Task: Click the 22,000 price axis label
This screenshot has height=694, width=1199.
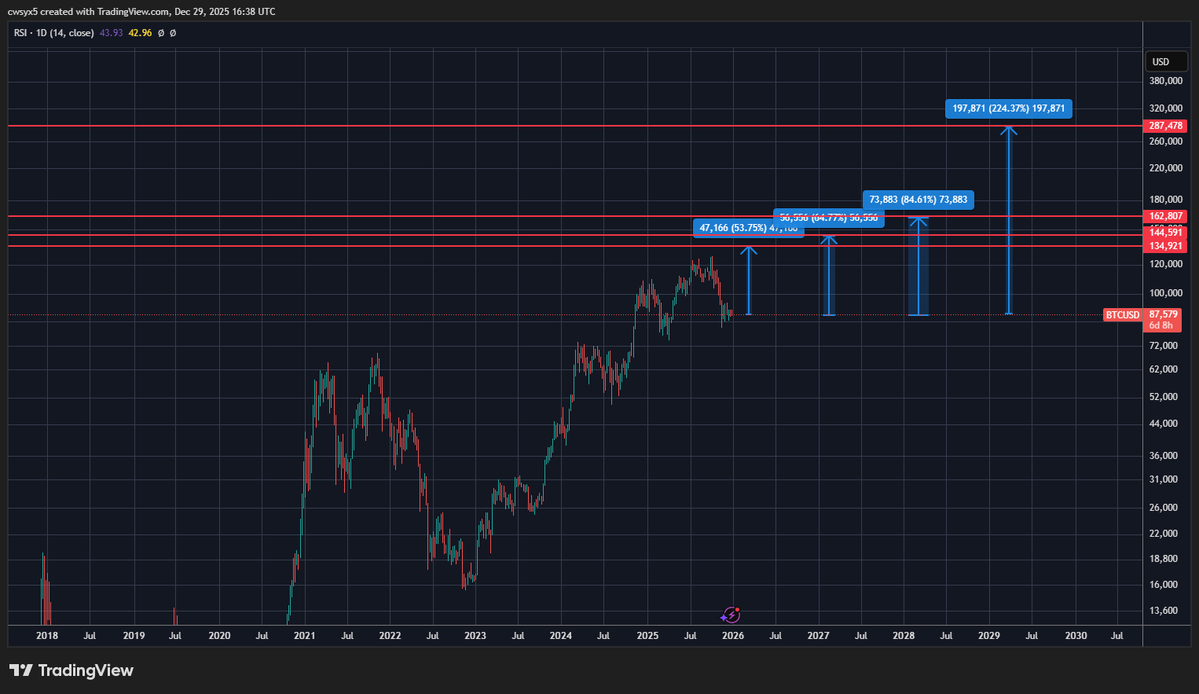Action: [1163, 533]
